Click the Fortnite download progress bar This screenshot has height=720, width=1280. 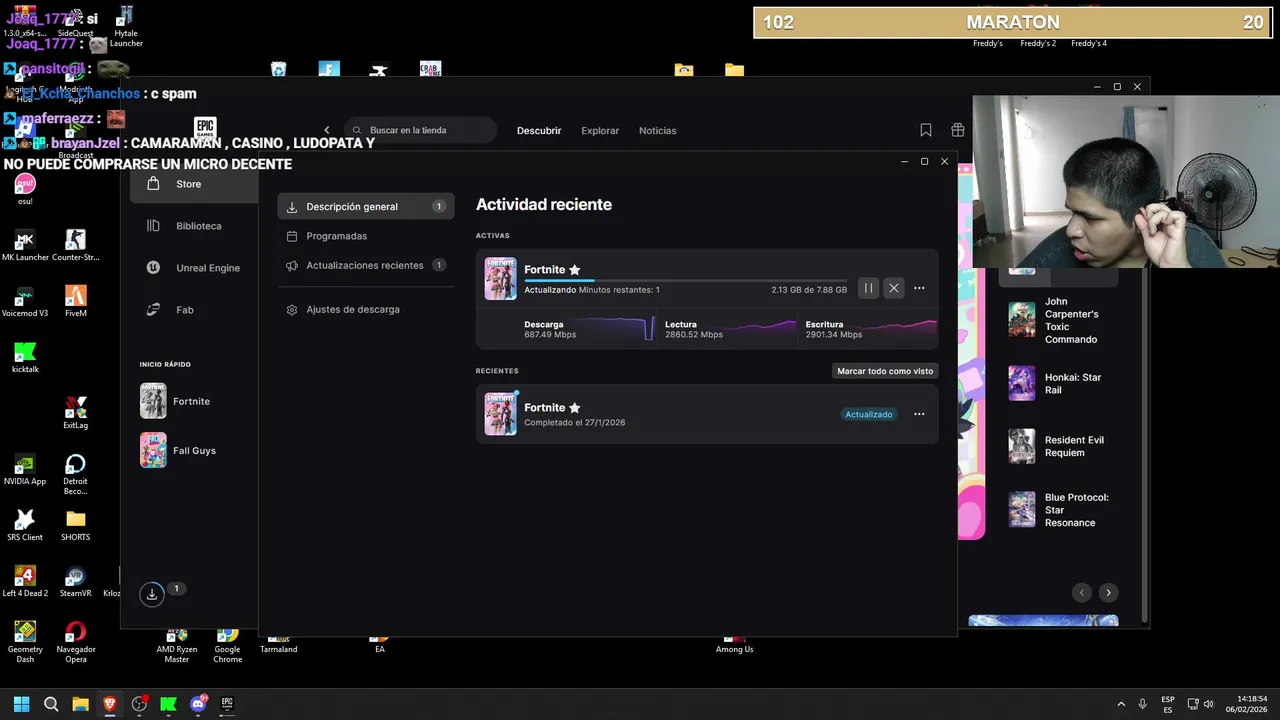coord(685,281)
